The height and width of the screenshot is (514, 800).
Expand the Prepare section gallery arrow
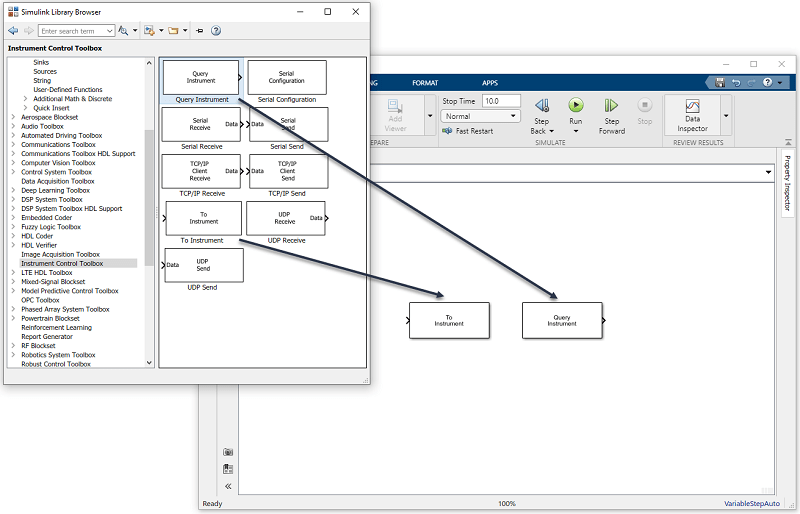tap(430, 116)
